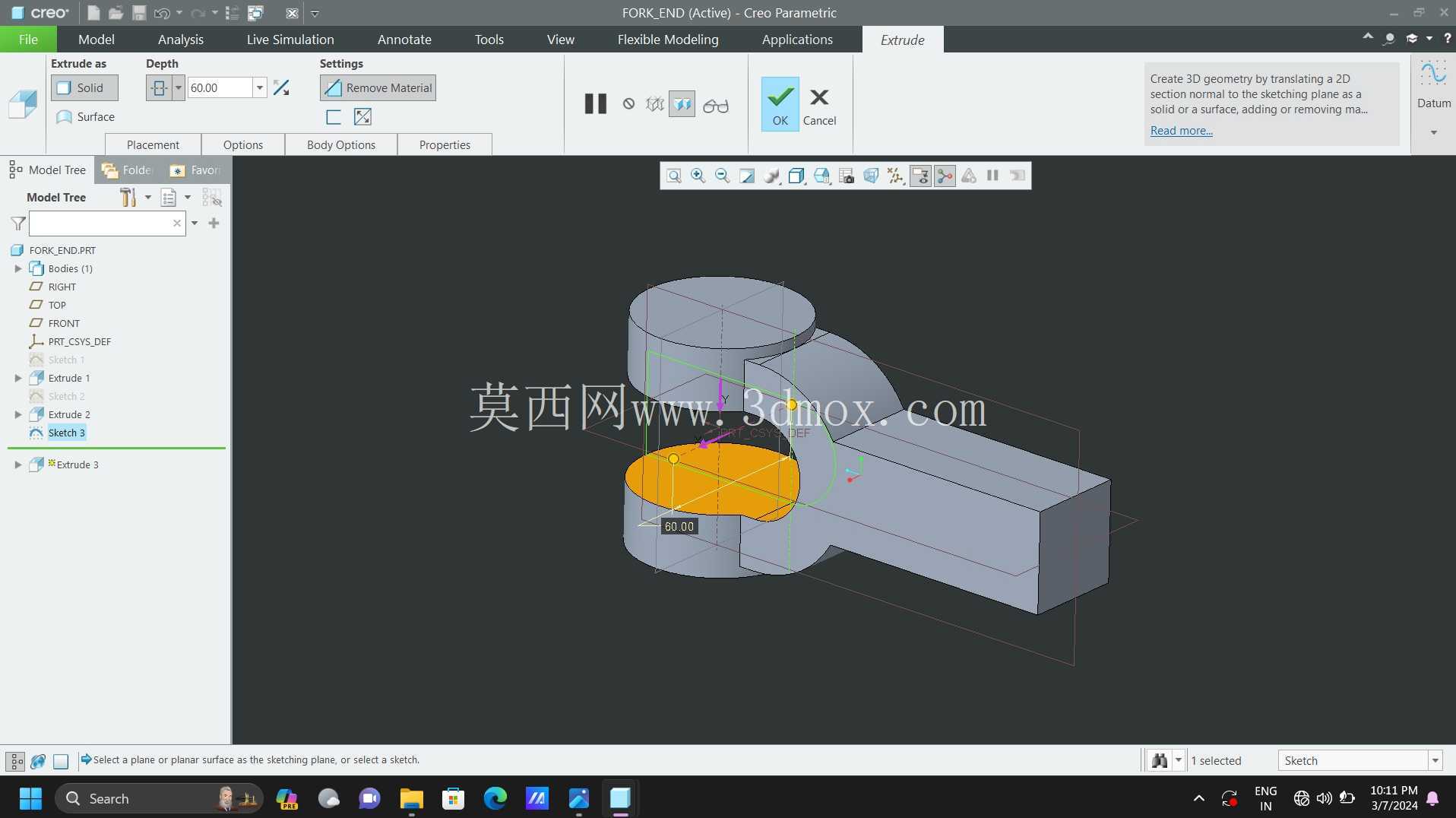1456x818 pixels.
Task: Switch to the Model ribbon tab
Action: 97,40
